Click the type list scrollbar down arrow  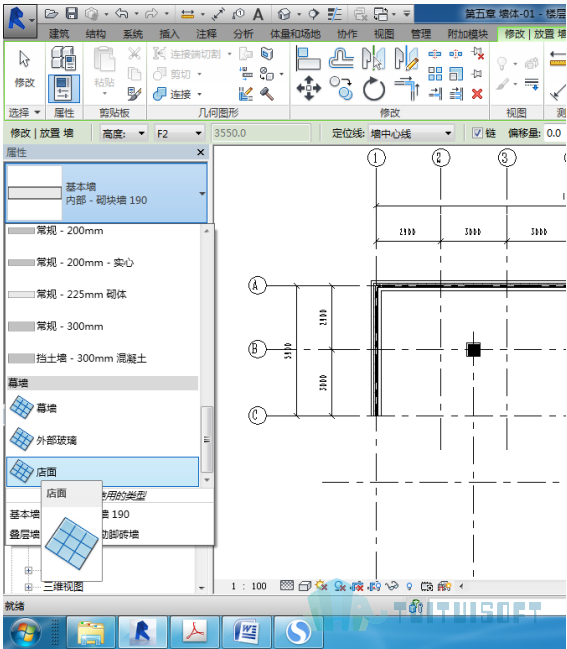pyautogui.click(x=207, y=480)
